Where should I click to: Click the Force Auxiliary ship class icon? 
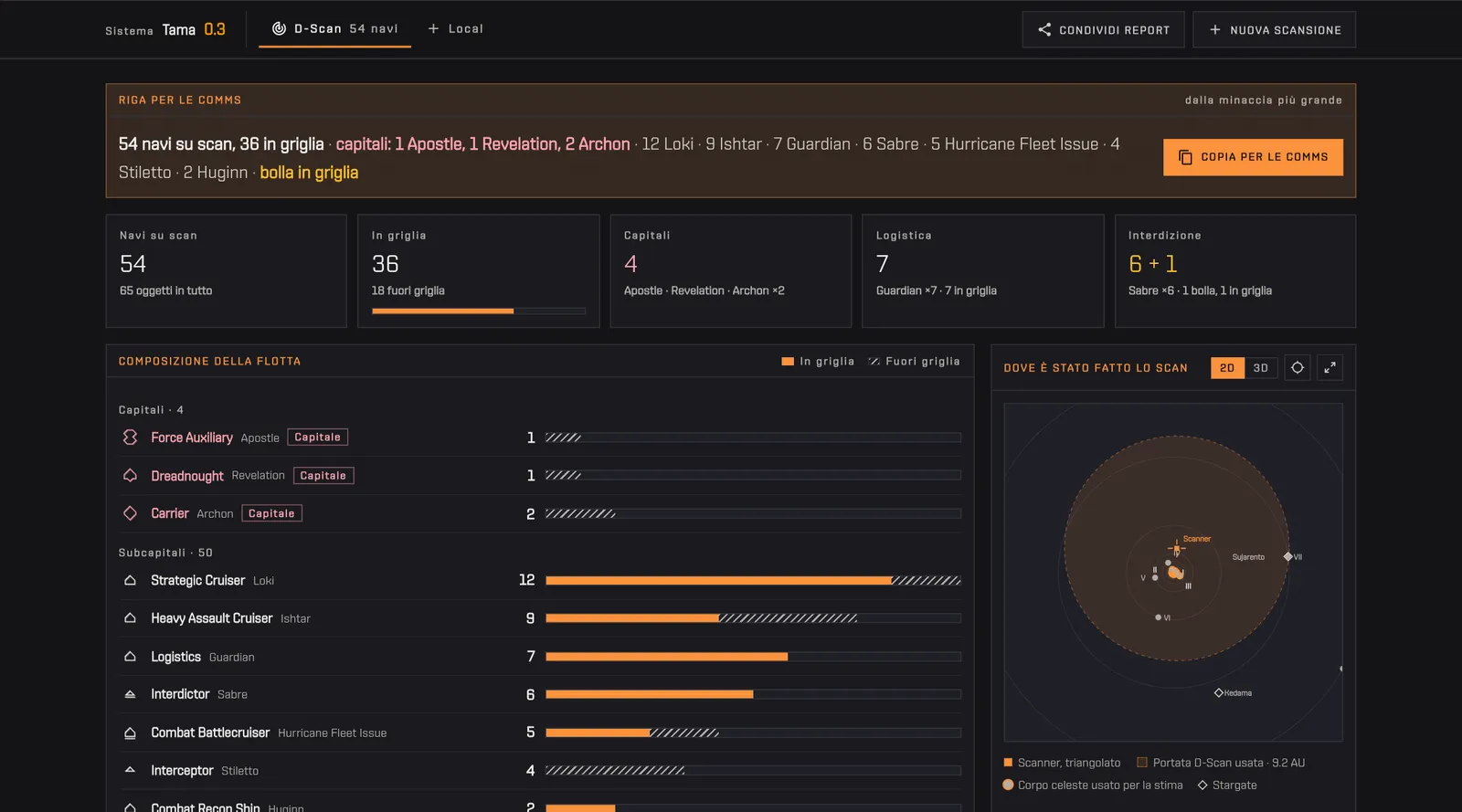[x=130, y=438]
